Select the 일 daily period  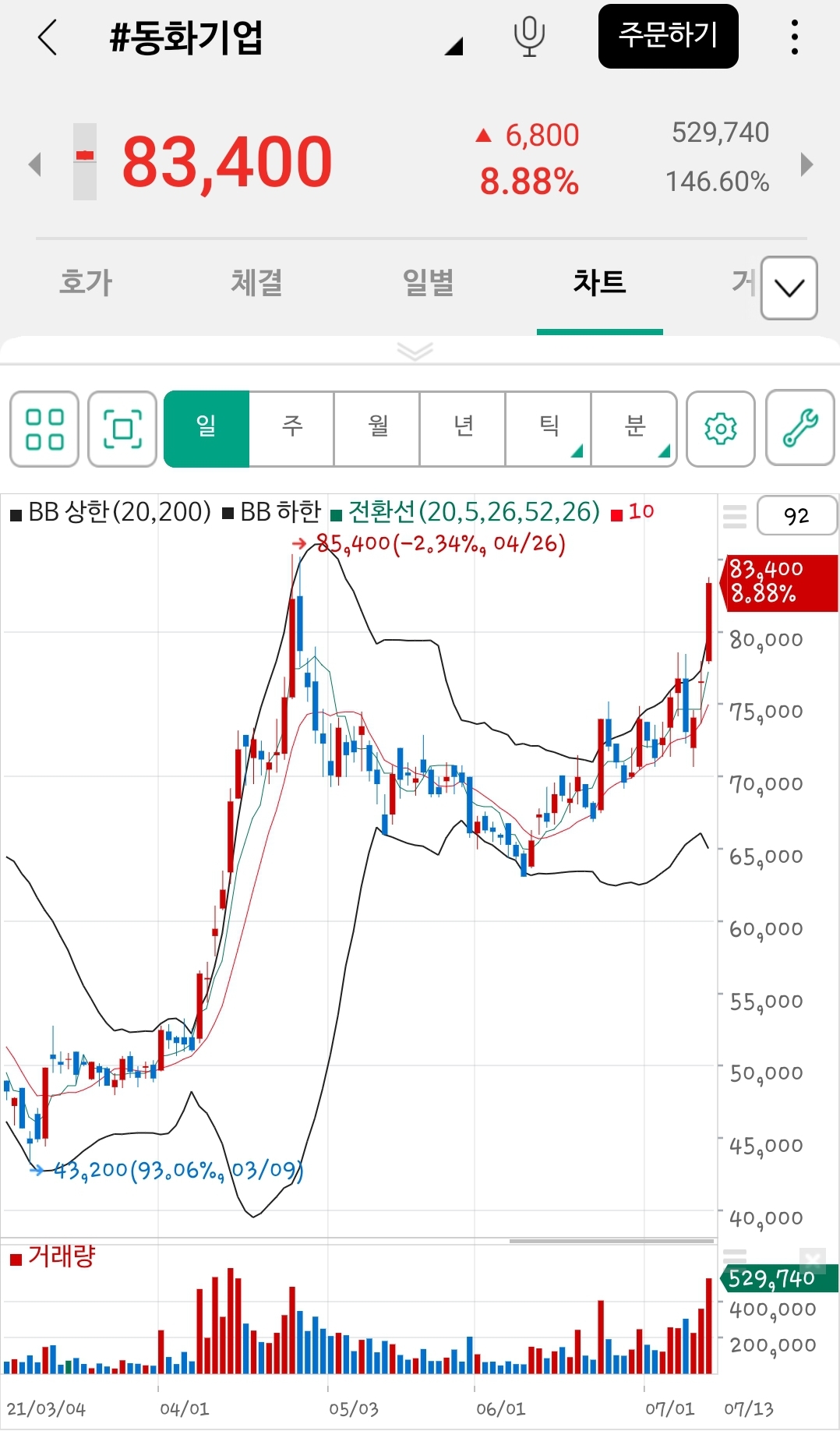tap(206, 429)
